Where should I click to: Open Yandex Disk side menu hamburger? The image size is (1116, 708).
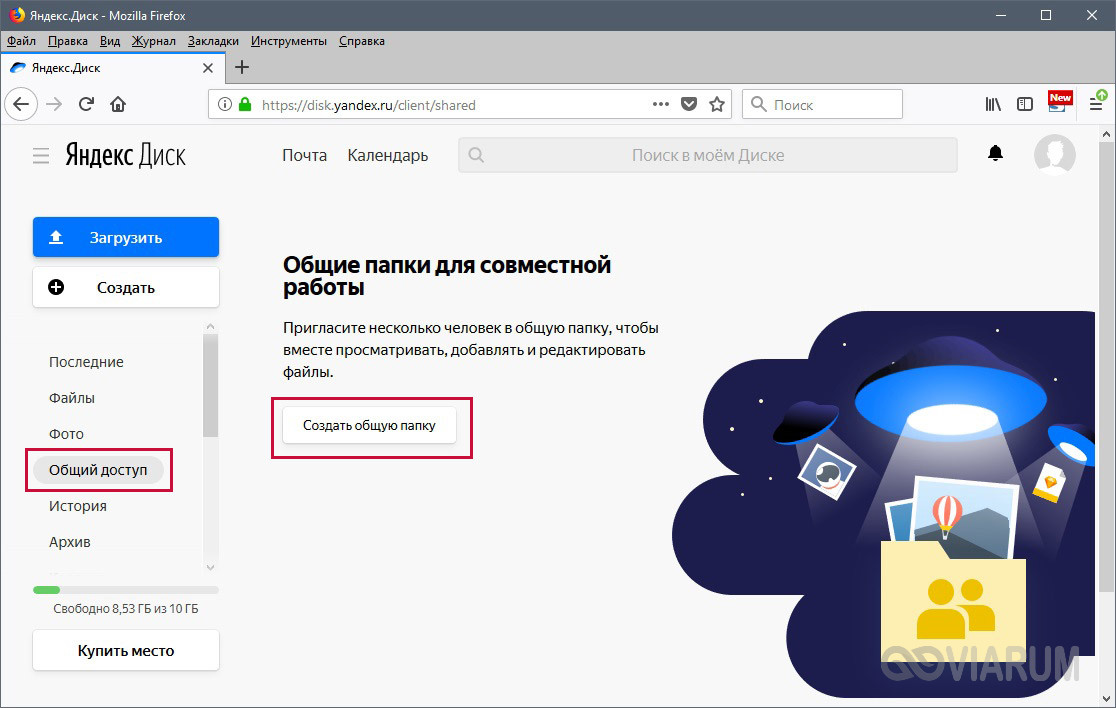click(x=41, y=155)
